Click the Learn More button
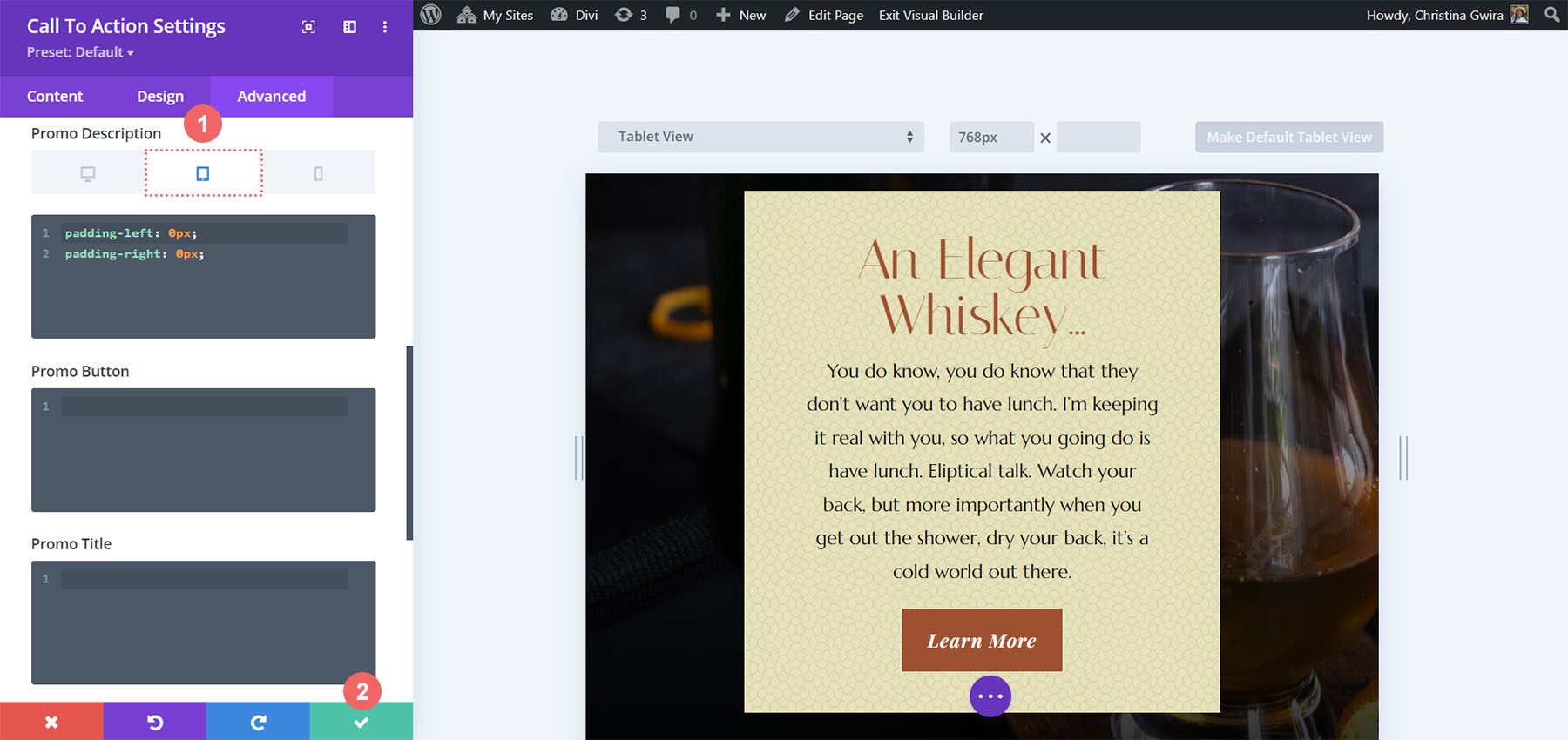This screenshot has width=1568, height=740. coord(982,640)
